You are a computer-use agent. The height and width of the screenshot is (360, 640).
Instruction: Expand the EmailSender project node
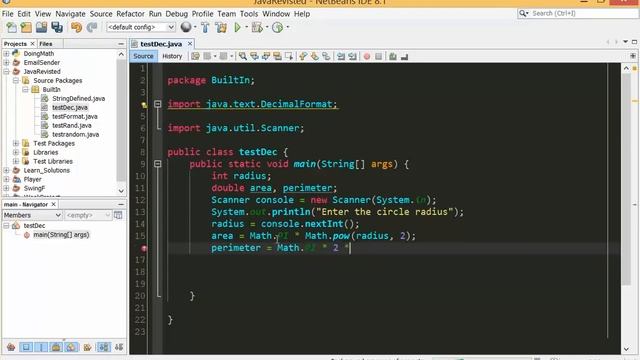(x=6, y=62)
